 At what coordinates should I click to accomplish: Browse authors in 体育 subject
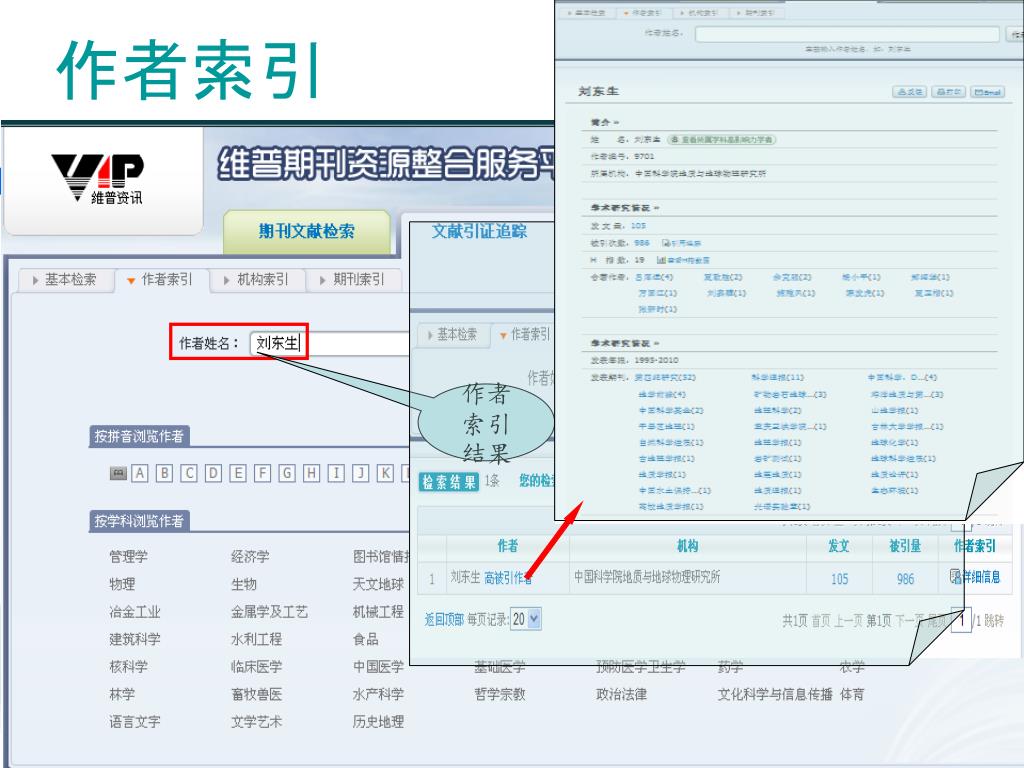(x=852, y=694)
